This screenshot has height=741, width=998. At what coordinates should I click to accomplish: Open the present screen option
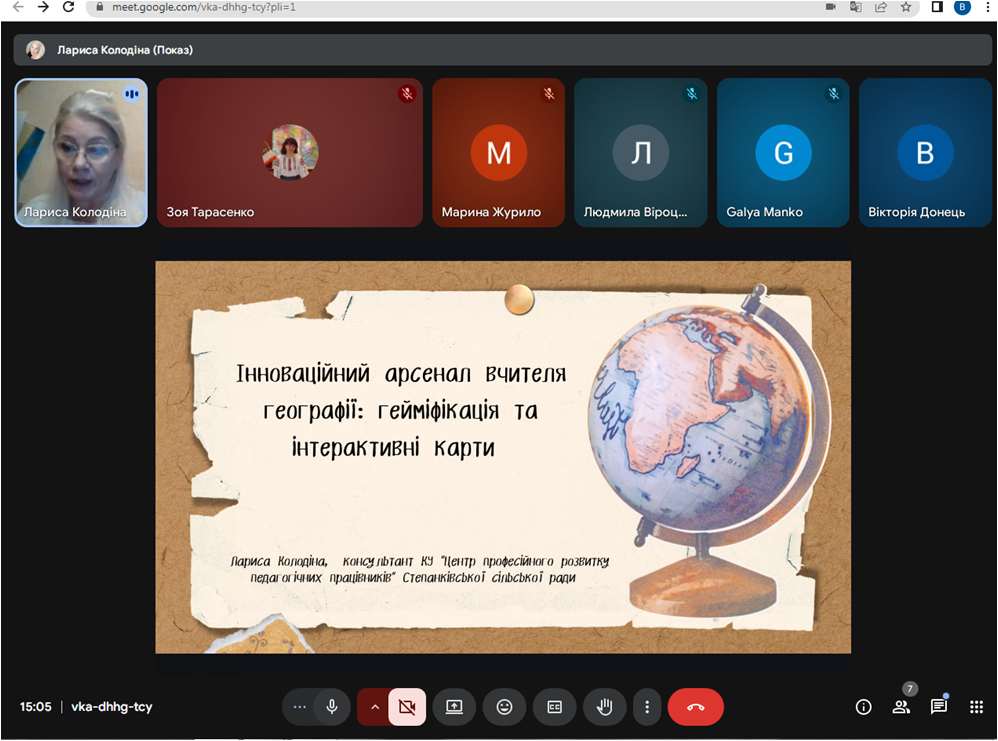pos(454,707)
